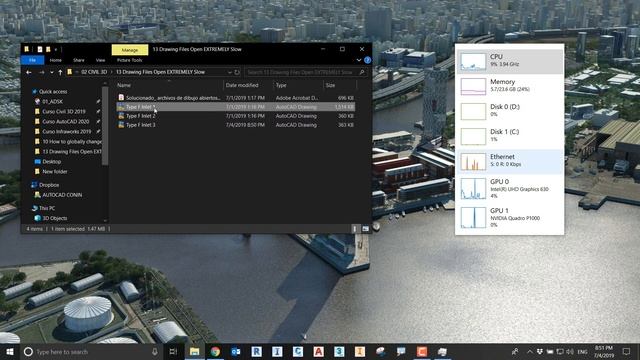Open the File tab in Explorer
This screenshot has width=640, height=360.
tap(32, 60)
